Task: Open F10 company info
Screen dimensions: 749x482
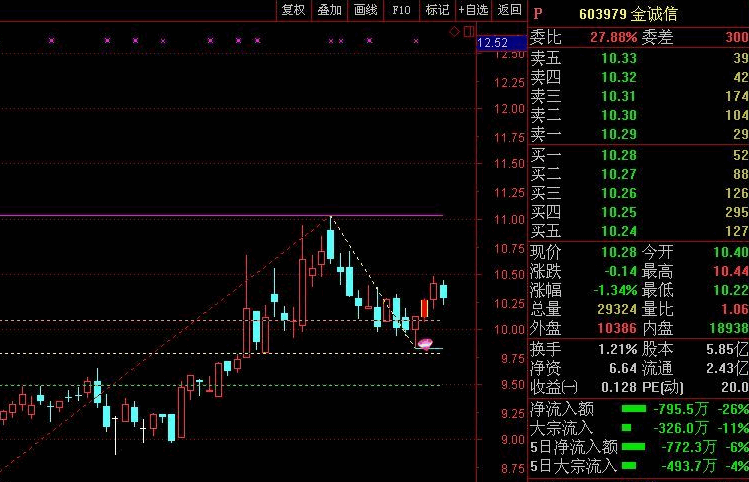Action: click(x=401, y=10)
